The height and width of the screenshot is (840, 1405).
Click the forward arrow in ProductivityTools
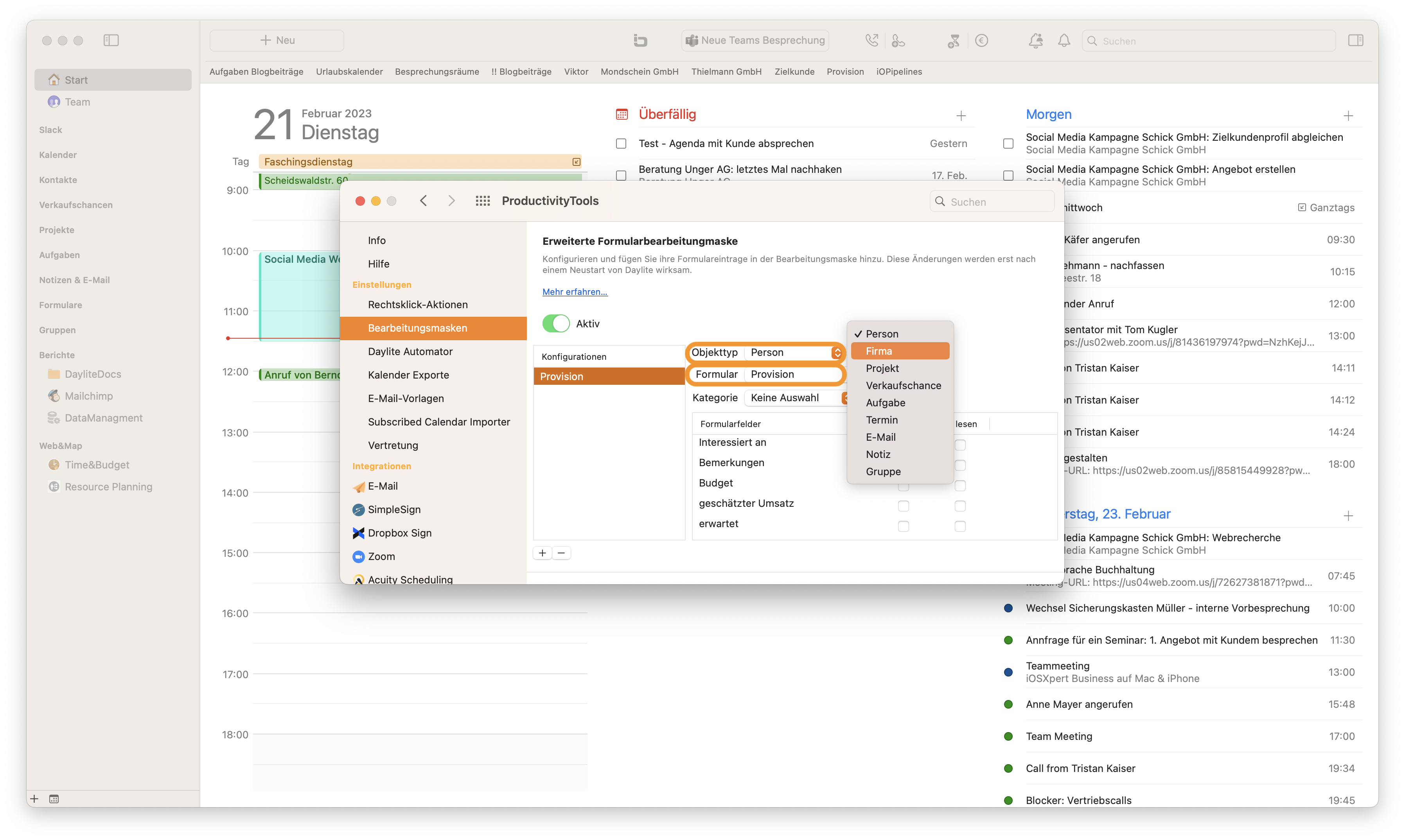click(451, 200)
